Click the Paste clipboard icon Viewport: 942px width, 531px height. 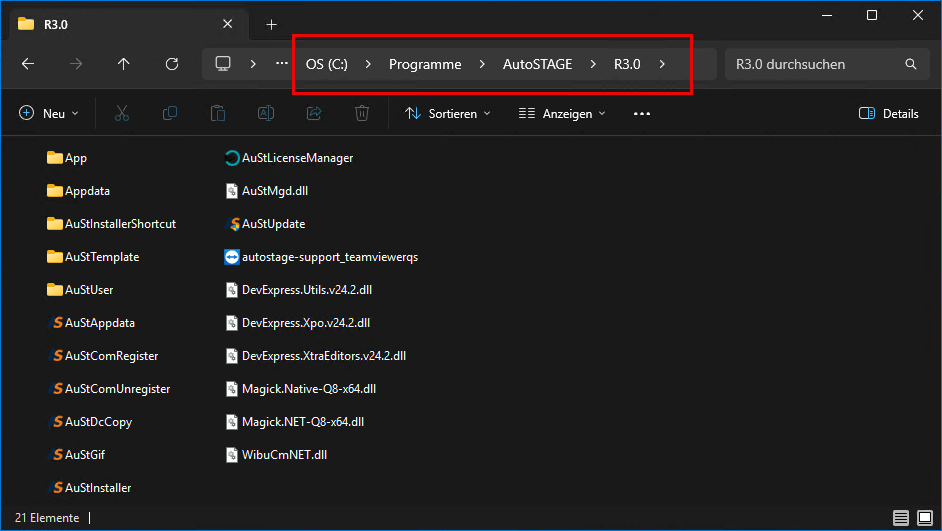pos(218,114)
